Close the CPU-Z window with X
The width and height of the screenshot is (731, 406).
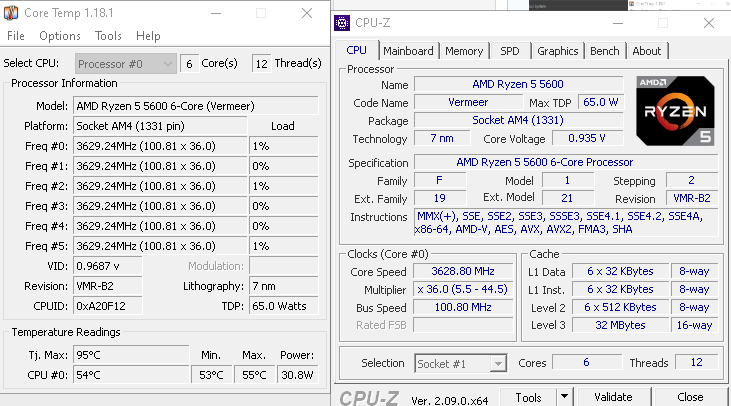coord(709,23)
